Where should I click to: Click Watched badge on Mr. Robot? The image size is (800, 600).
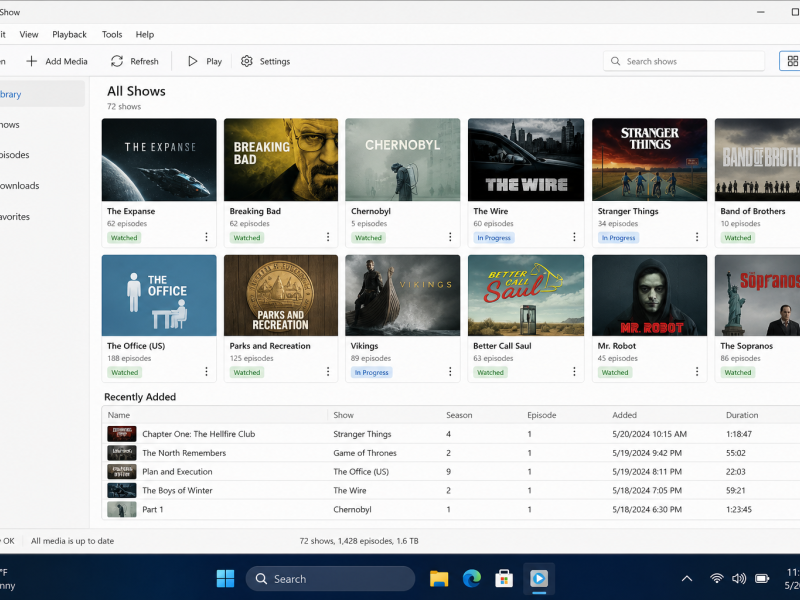click(x=615, y=372)
